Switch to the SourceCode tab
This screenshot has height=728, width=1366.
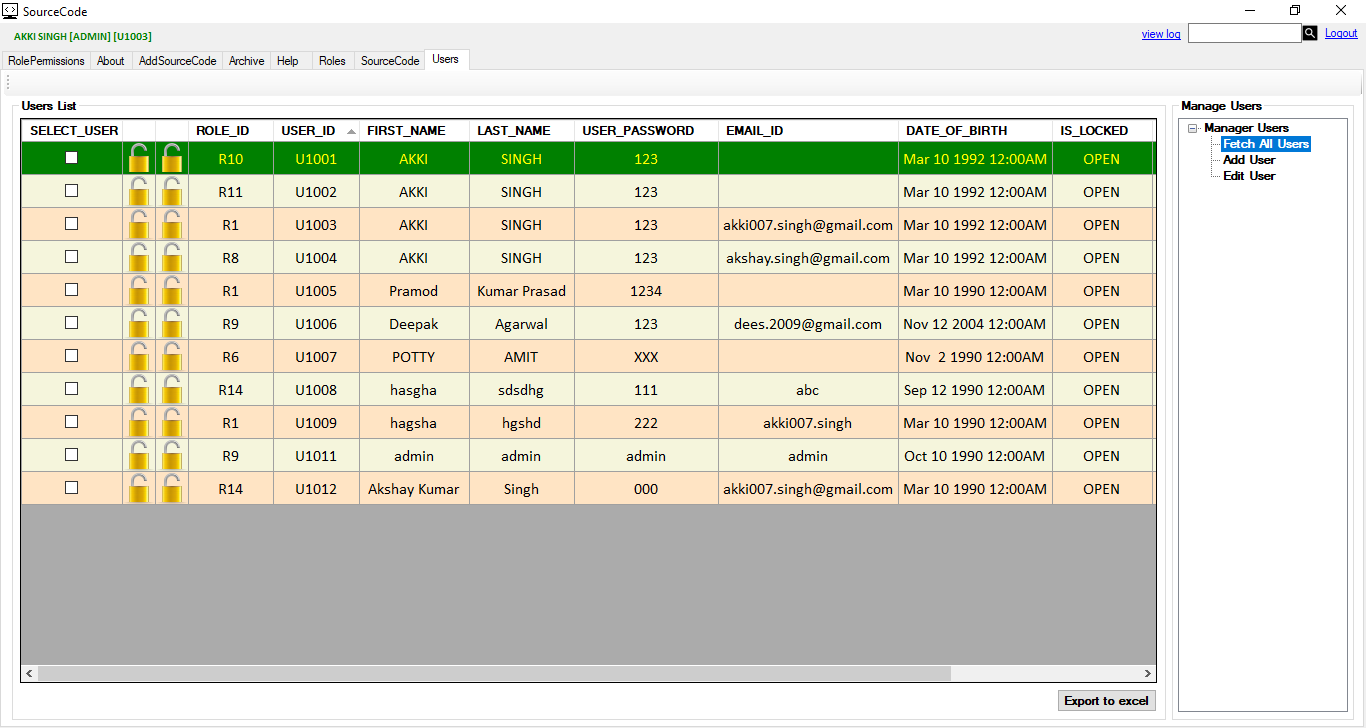coord(390,61)
